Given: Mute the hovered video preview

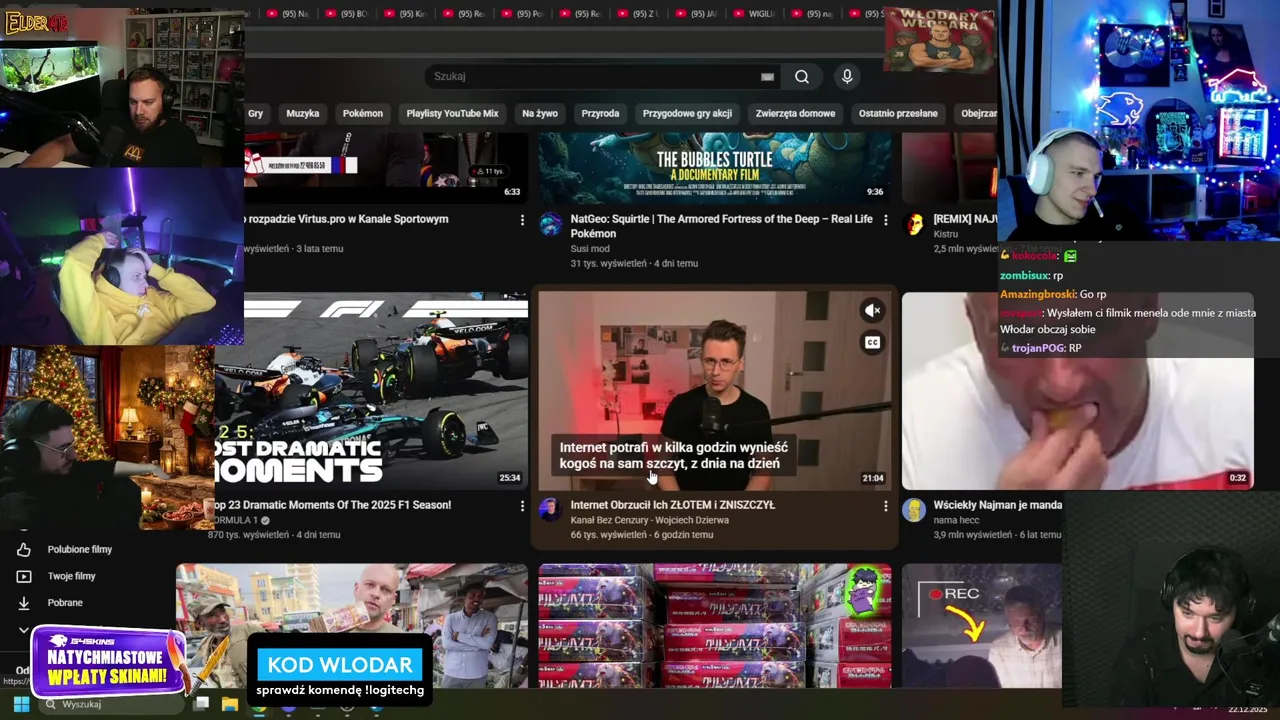Looking at the screenshot, I should click(x=872, y=311).
